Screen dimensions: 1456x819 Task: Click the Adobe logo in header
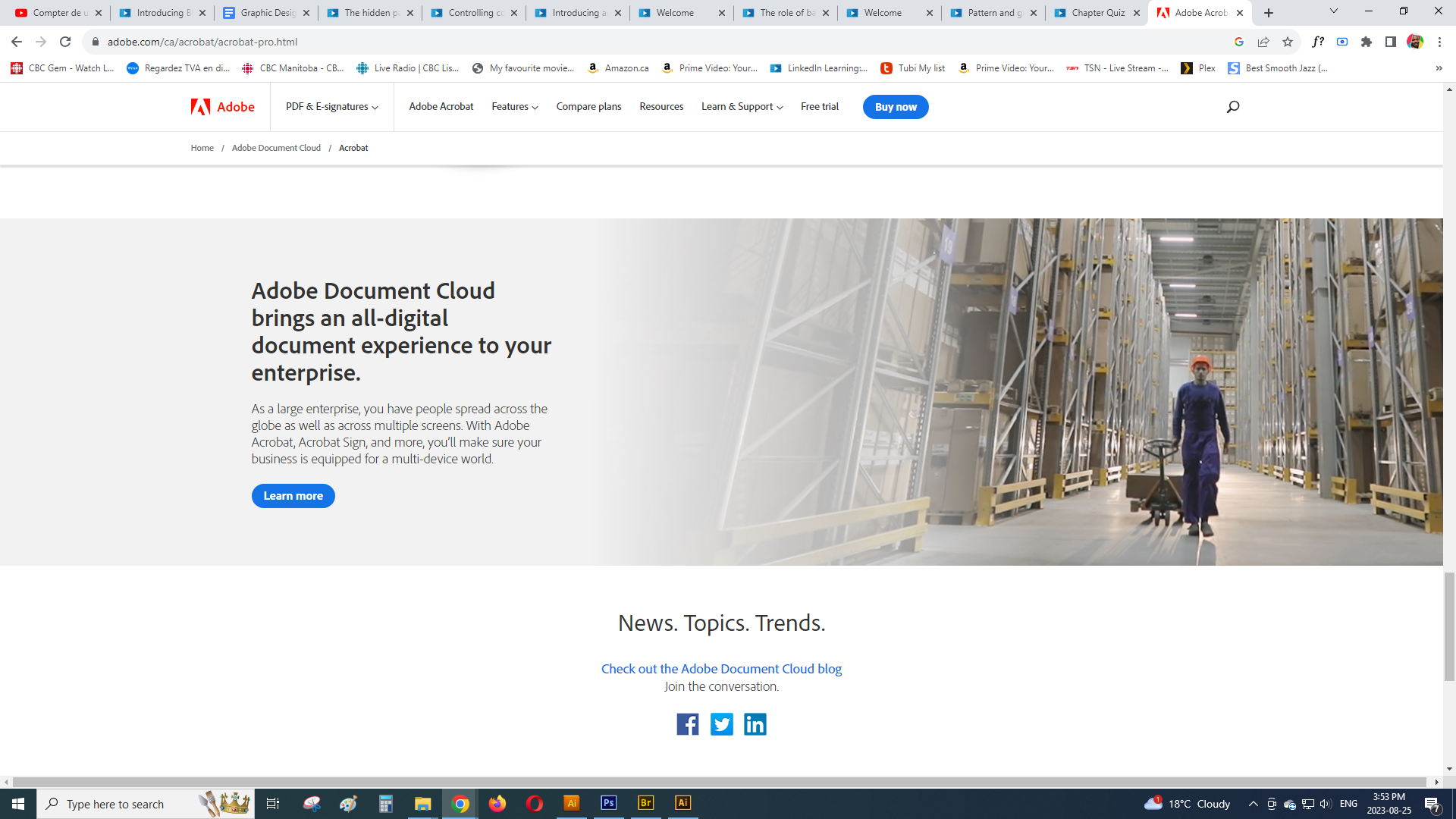pyautogui.click(x=223, y=107)
